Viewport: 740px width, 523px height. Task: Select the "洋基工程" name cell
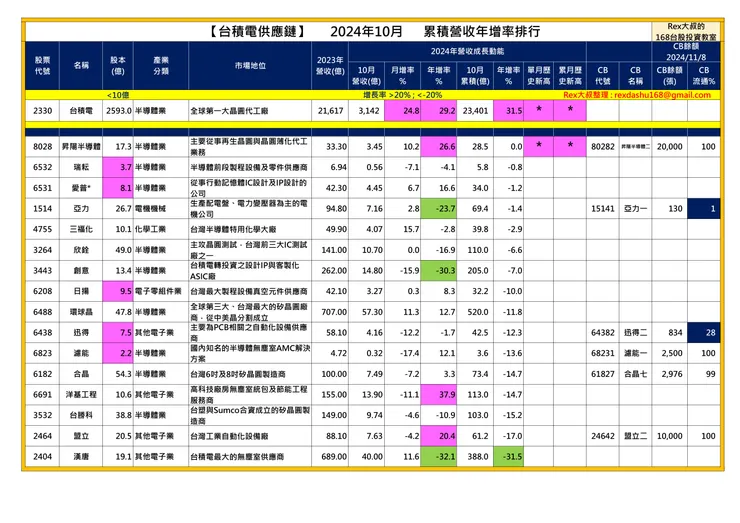point(81,395)
